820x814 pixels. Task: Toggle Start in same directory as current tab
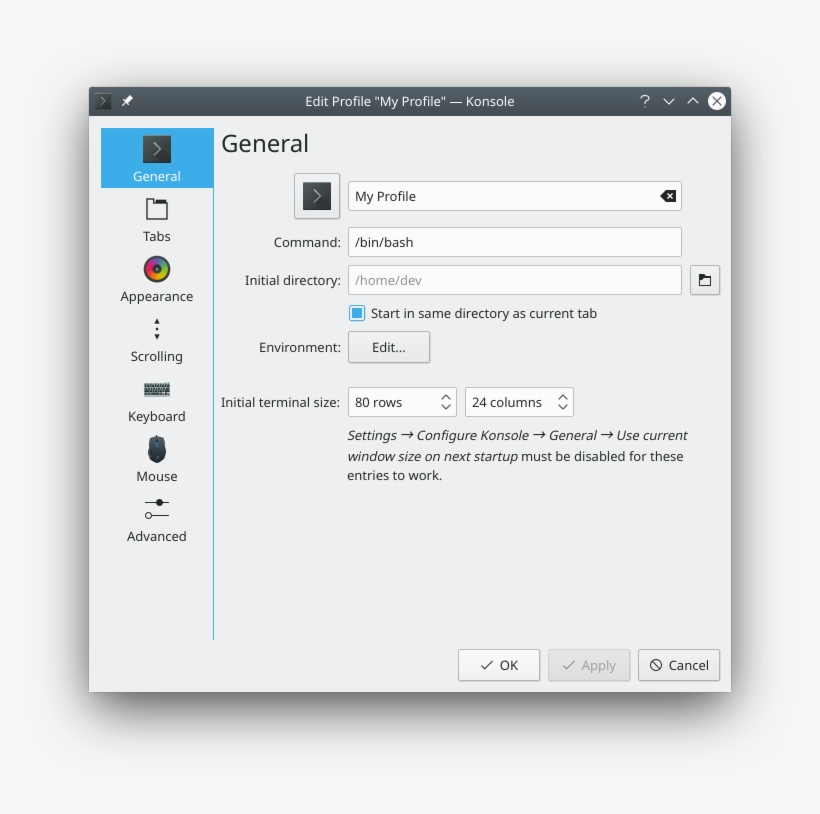point(357,313)
